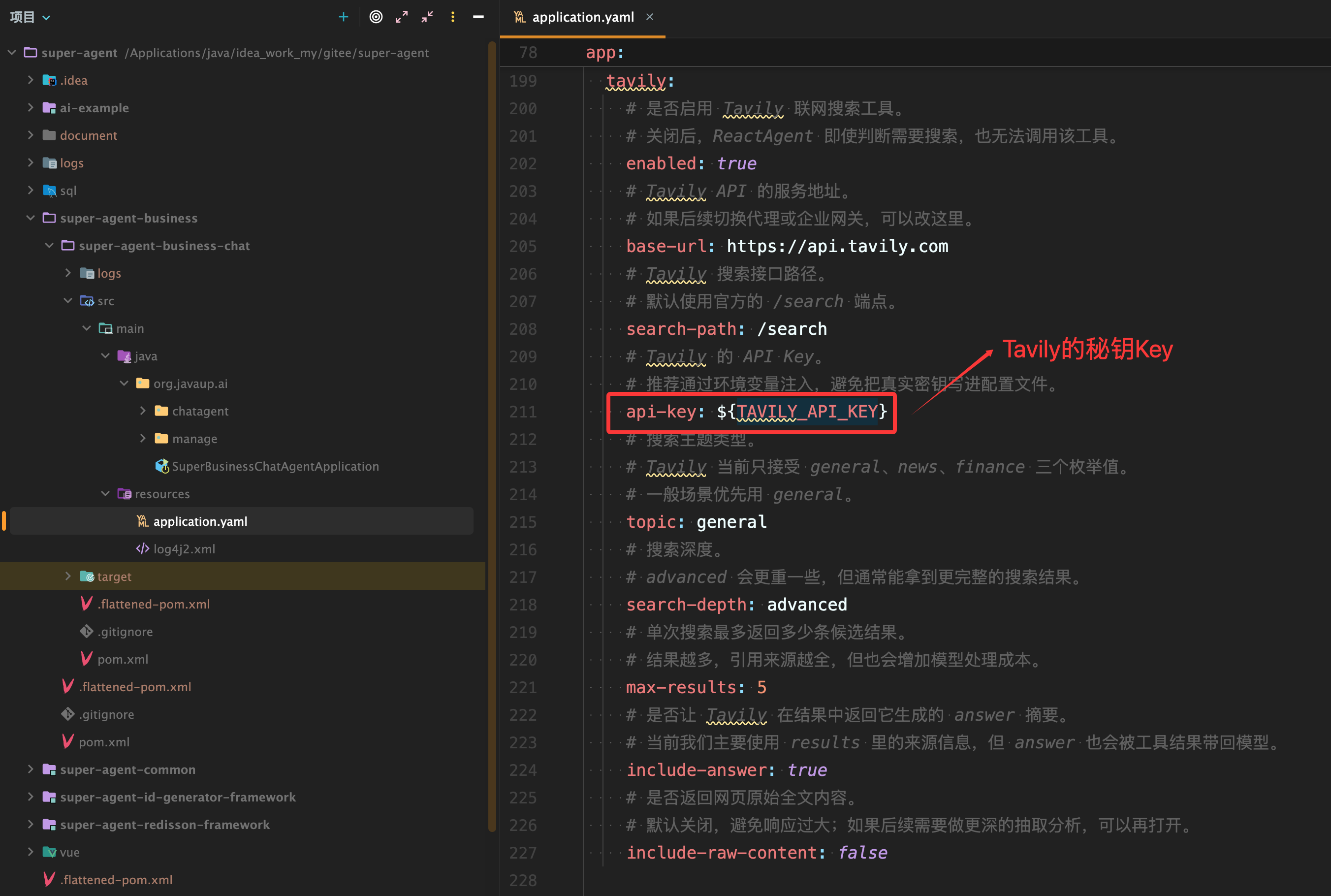Click the project panel vertical scrollbar

pos(492,434)
